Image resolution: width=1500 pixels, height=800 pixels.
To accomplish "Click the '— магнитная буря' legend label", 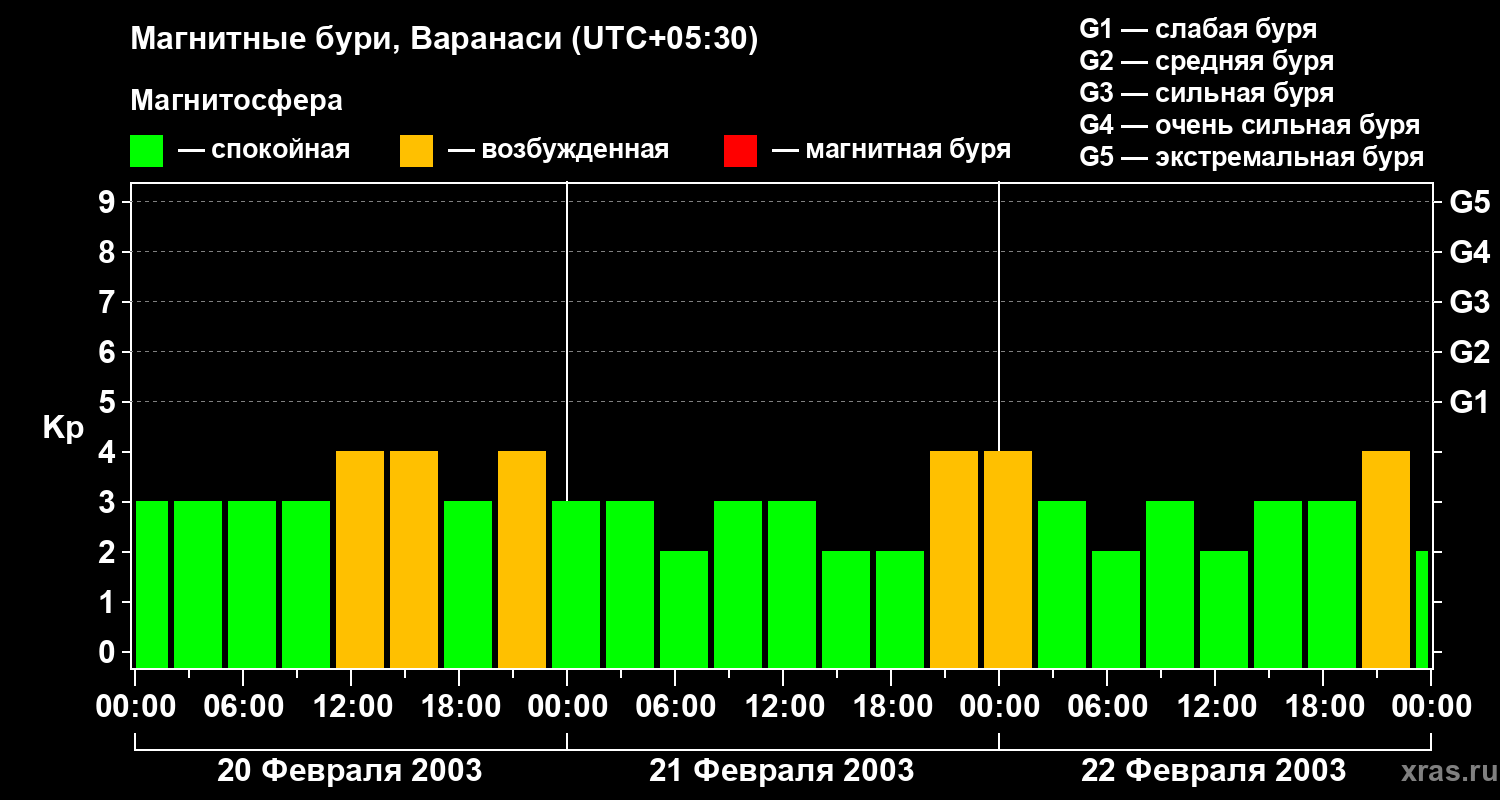I will click(x=892, y=151).
